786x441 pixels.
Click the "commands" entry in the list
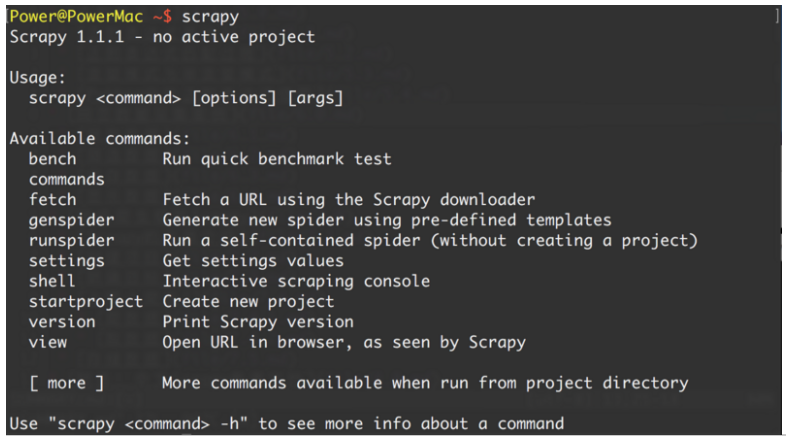coord(66,180)
